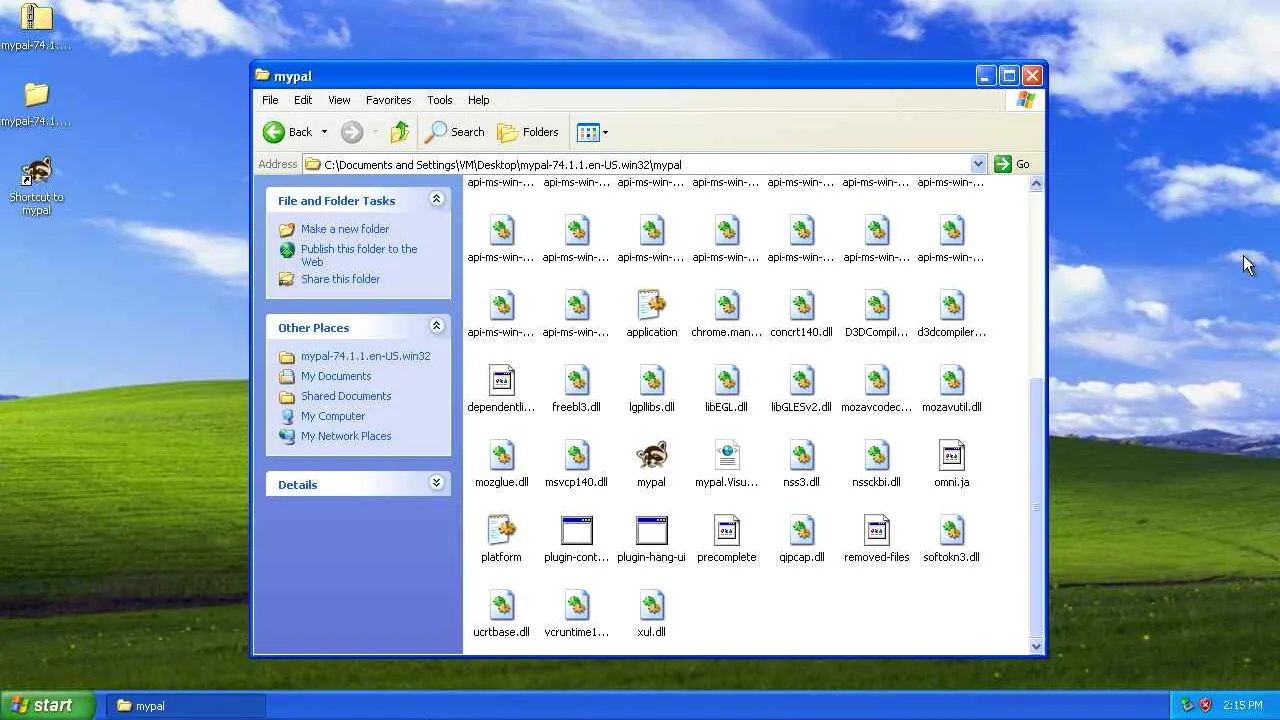The height and width of the screenshot is (720, 1280).
Task: Open Shared Documents from Other Places
Action: [x=346, y=396]
